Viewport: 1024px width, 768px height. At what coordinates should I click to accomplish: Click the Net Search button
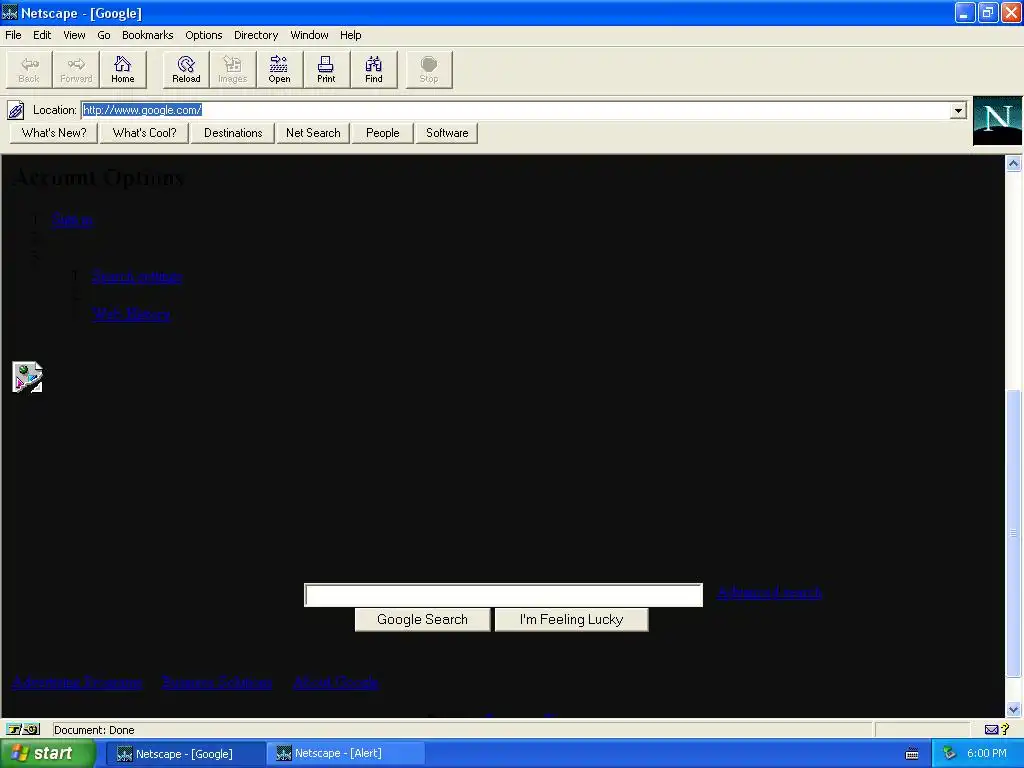pyautogui.click(x=313, y=133)
